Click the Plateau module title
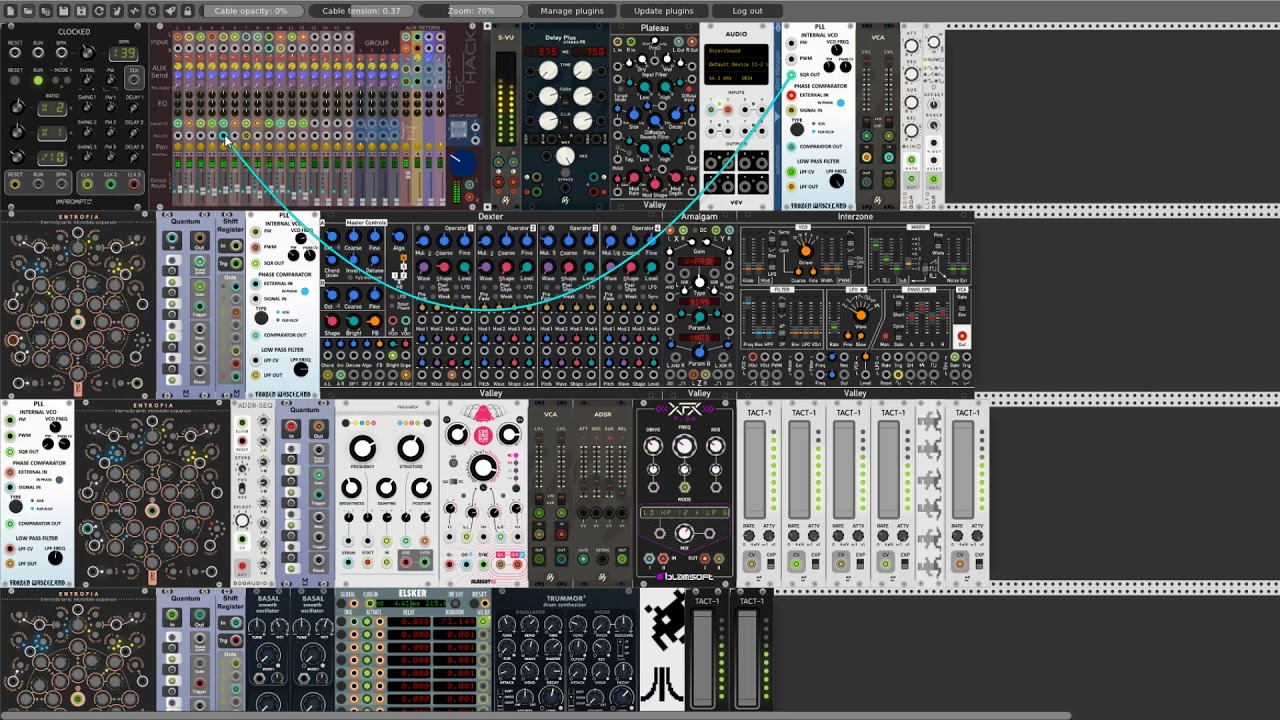The width and height of the screenshot is (1280, 720). pos(655,28)
